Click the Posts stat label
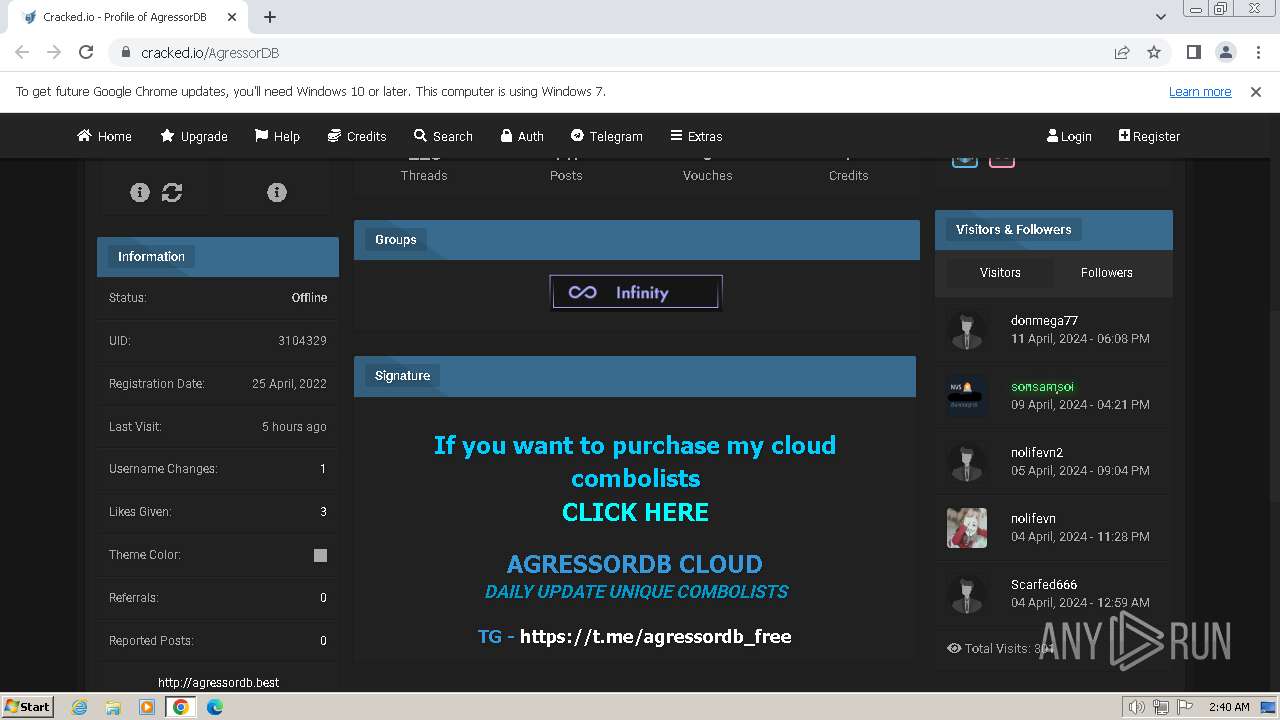This screenshot has width=1280, height=720. (566, 175)
